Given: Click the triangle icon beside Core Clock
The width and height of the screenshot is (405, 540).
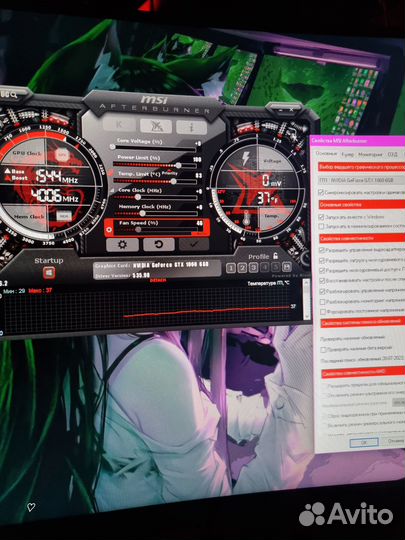Looking at the screenshot, I should tap(112, 190).
